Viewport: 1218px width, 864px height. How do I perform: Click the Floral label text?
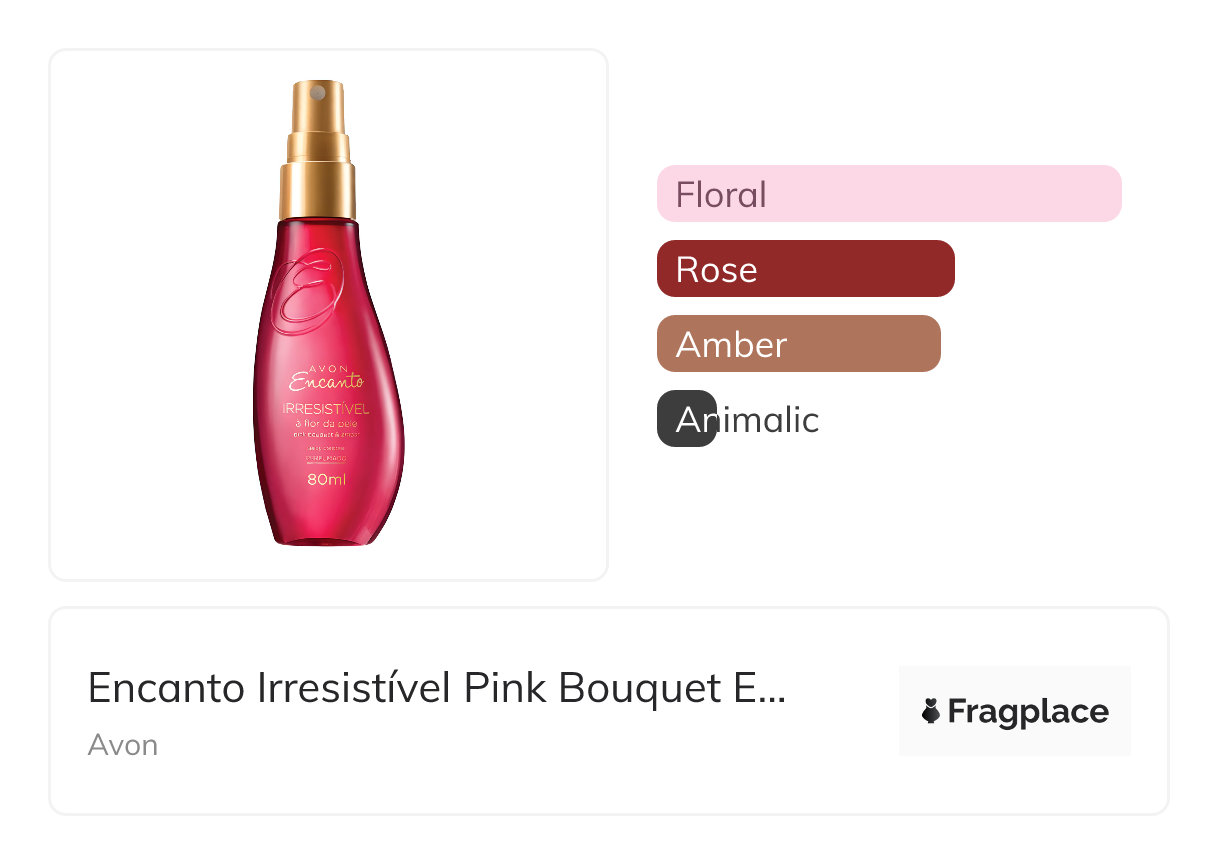tap(721, 194)
